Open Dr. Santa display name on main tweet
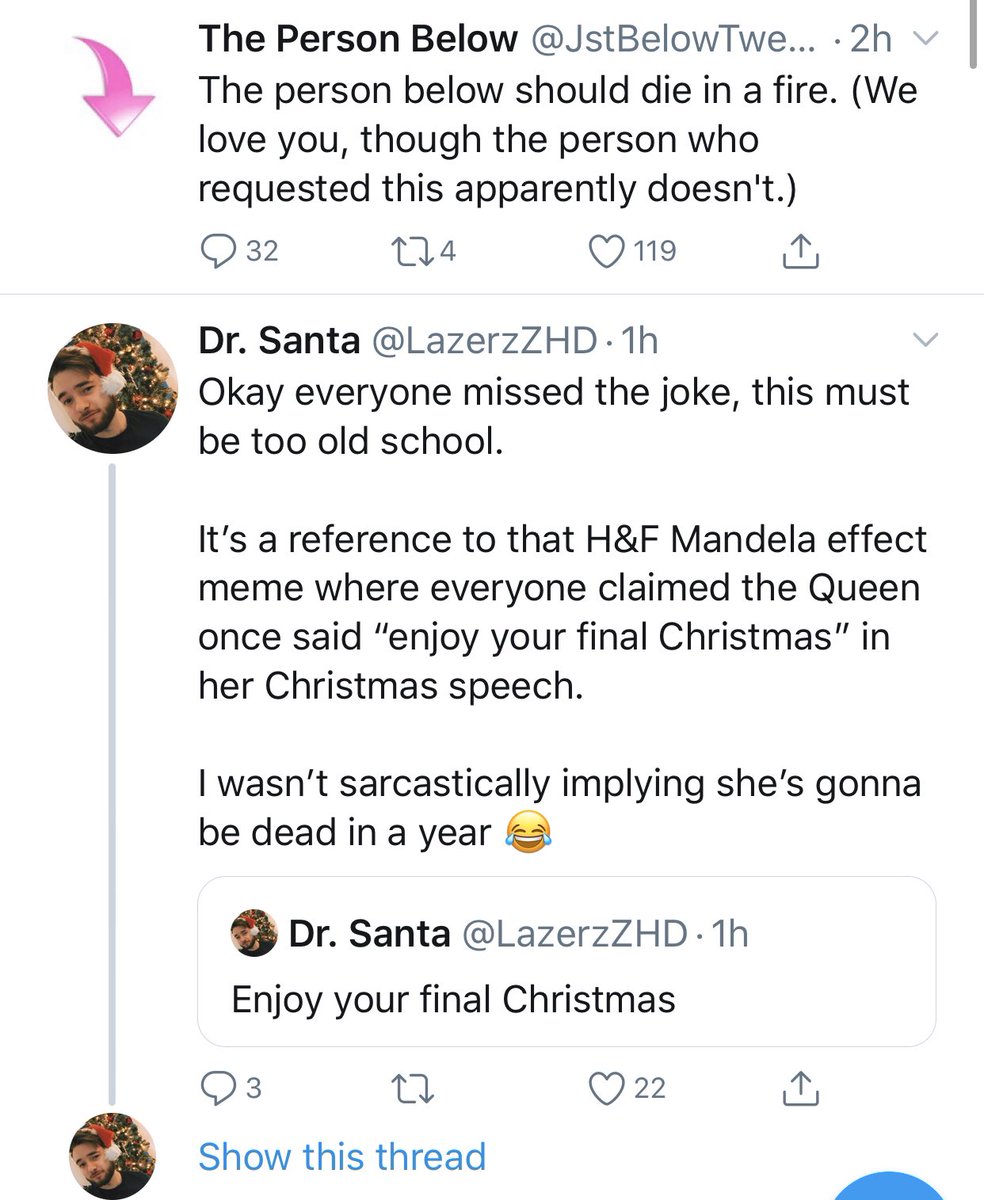The width and height of the screenshot is (984, 1200). point(278,342)
